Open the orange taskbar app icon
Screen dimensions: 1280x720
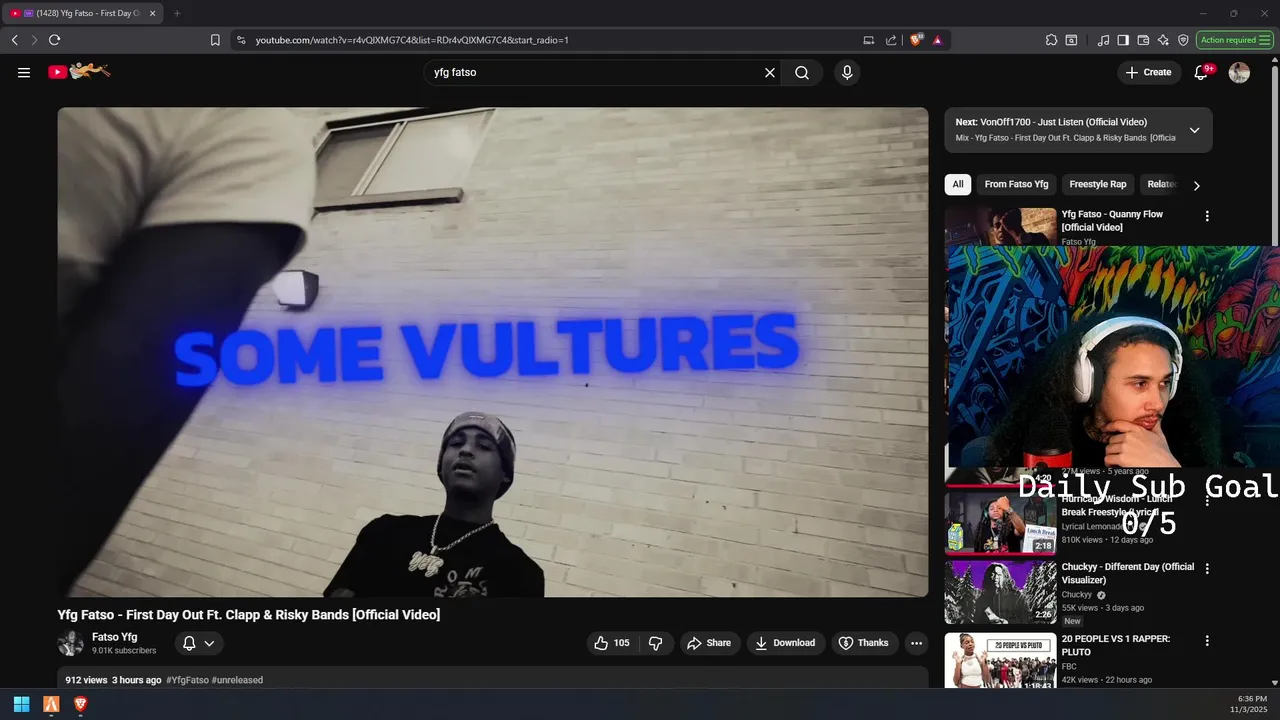tap(51, 704)
